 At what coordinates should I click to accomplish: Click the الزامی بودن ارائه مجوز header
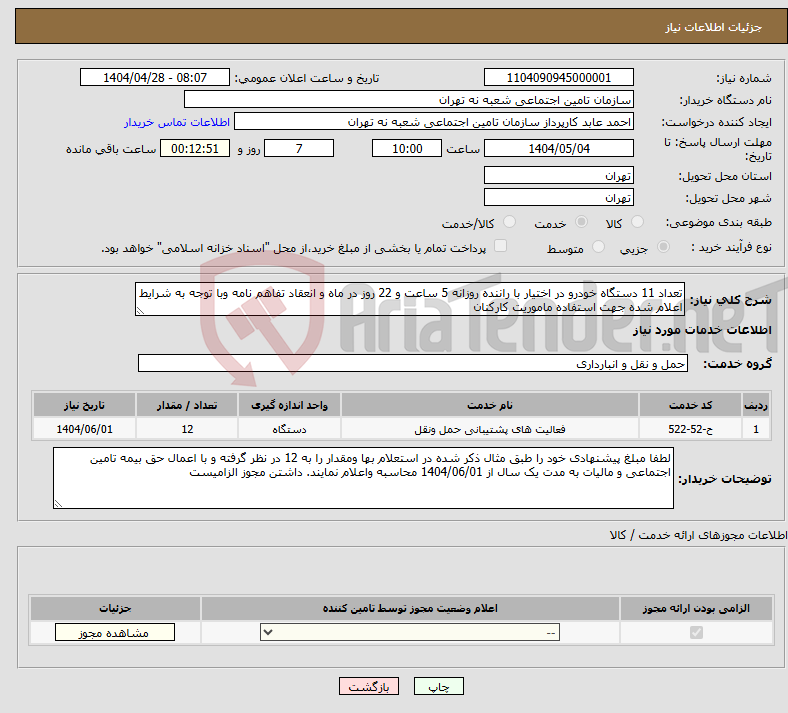(696, 608)
